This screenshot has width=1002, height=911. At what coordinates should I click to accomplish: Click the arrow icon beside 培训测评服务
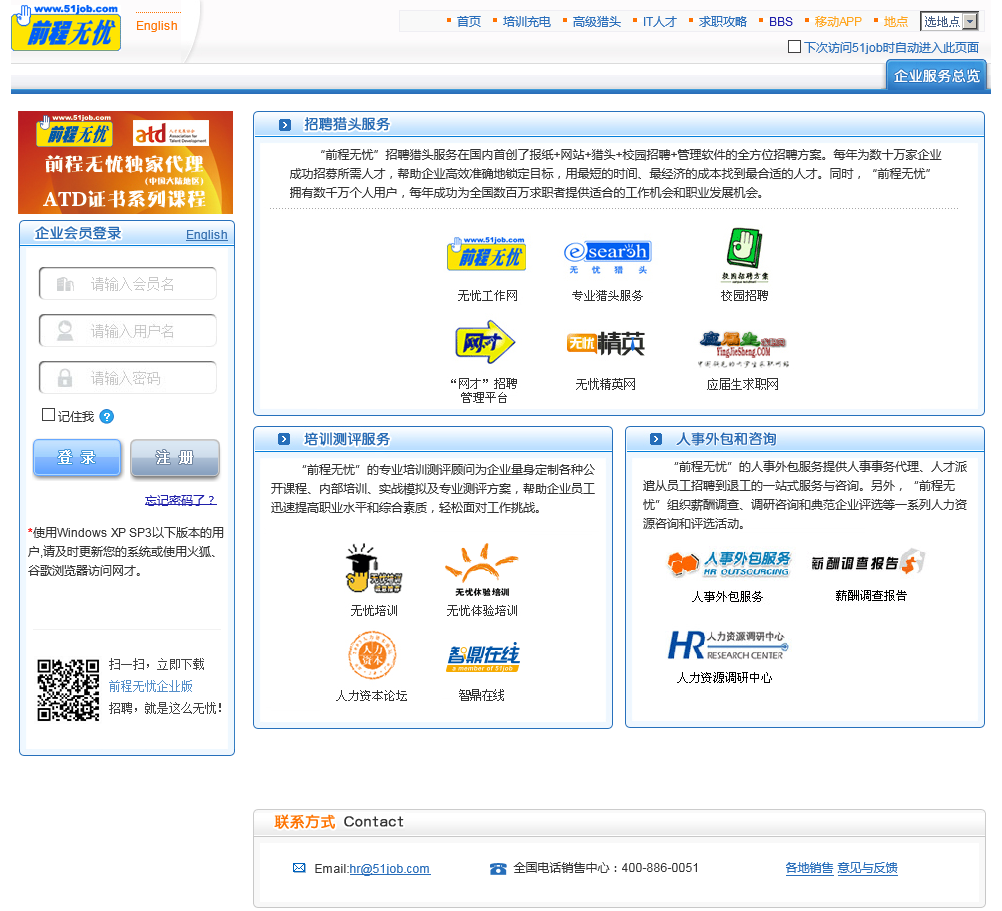point(284,439)
